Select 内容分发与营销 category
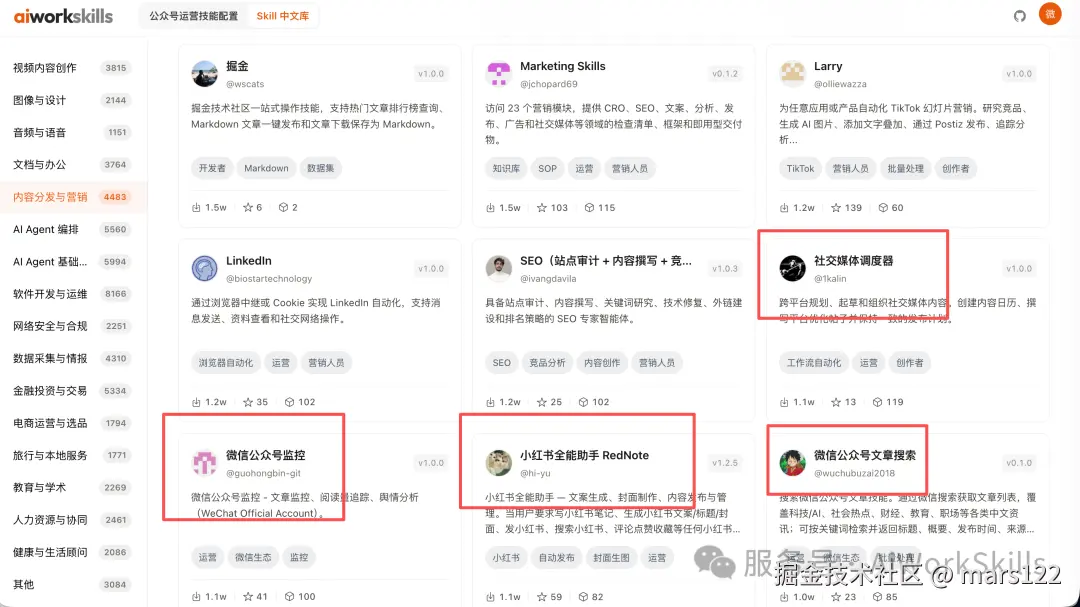The width and height of the screenshot is (1080, 607). tap(72, 197)
